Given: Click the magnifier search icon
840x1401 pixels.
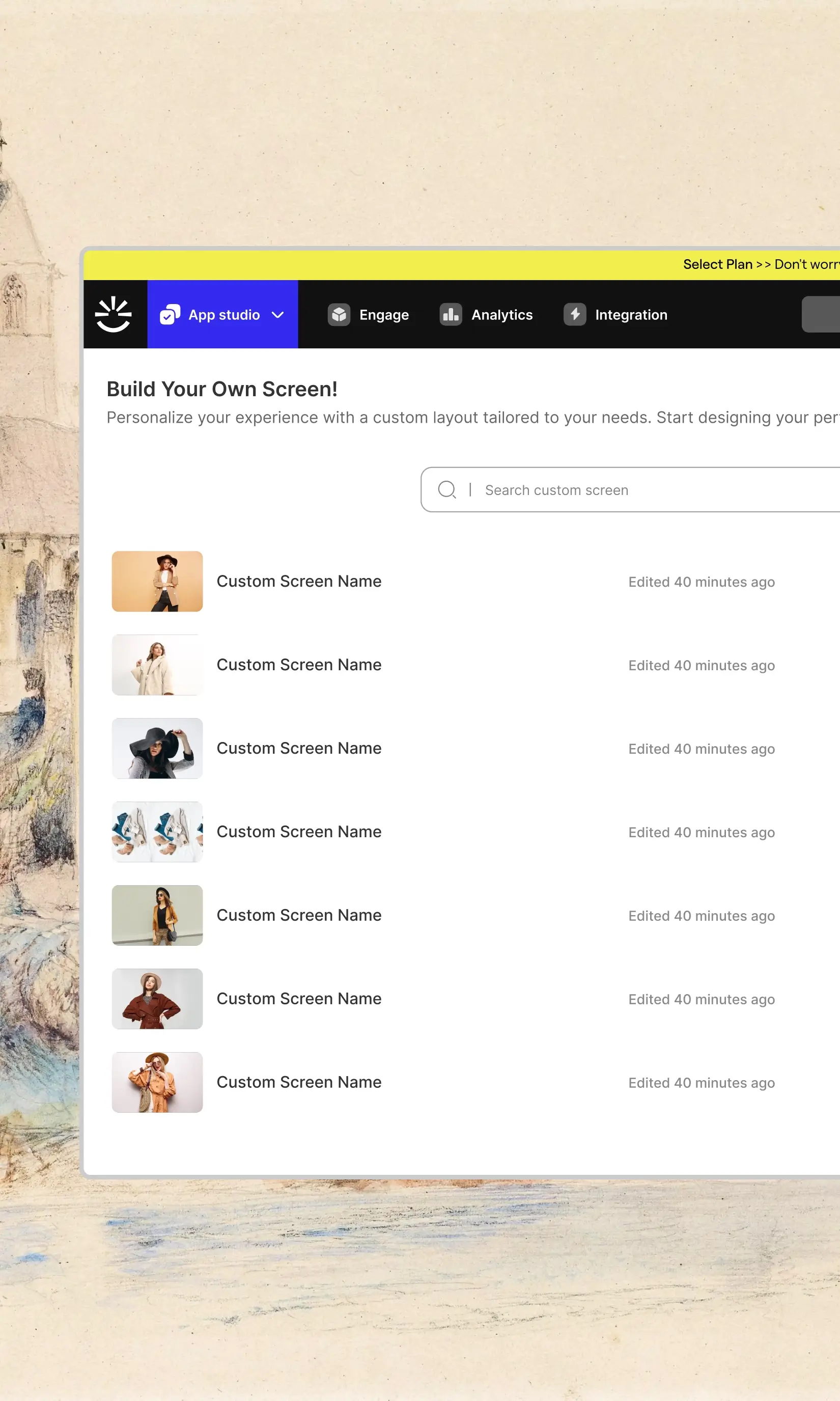Looking at the screenshot, I should [x=447, y=489].
